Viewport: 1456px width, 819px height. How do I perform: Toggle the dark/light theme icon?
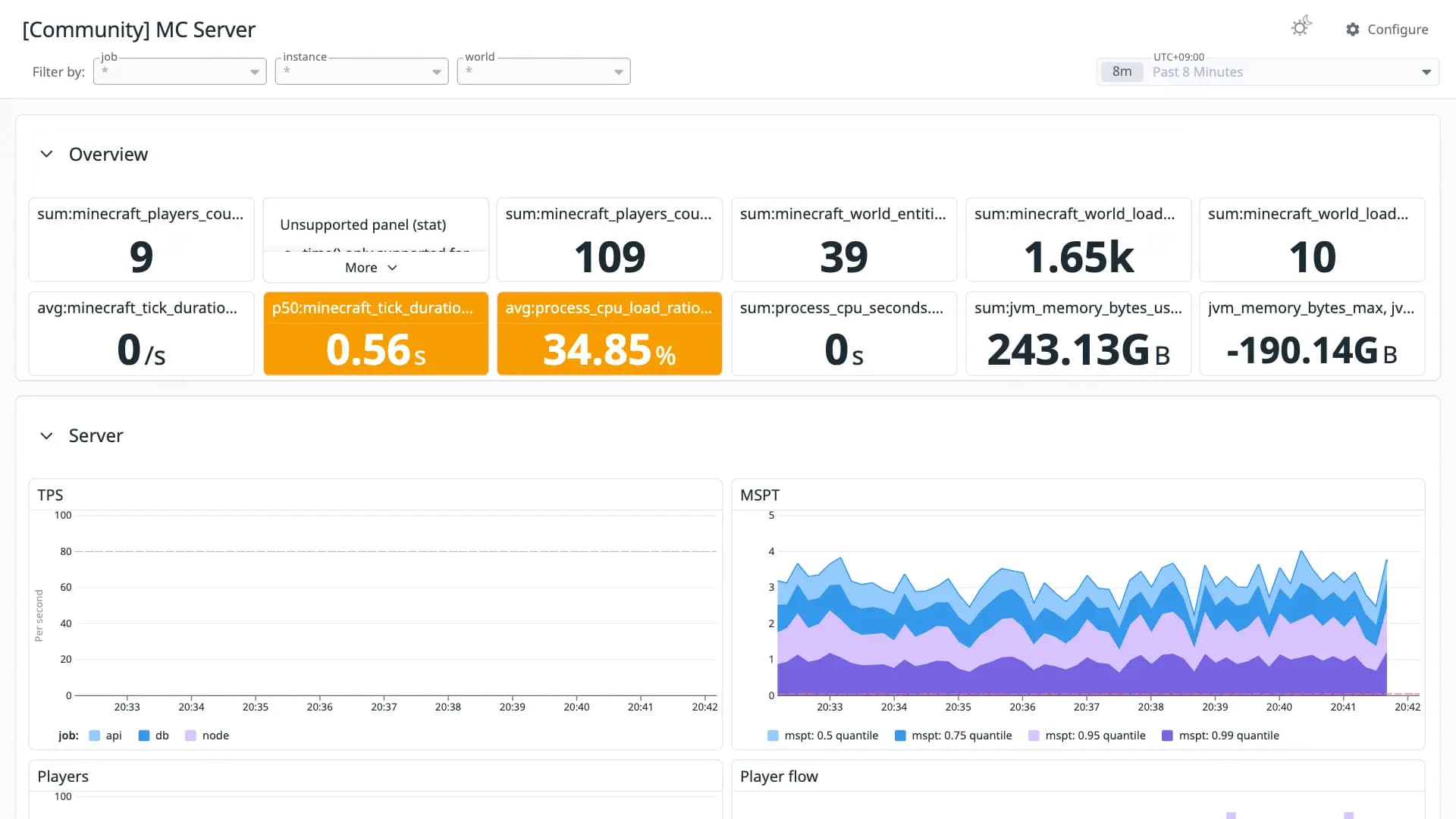click(1301, 27)
